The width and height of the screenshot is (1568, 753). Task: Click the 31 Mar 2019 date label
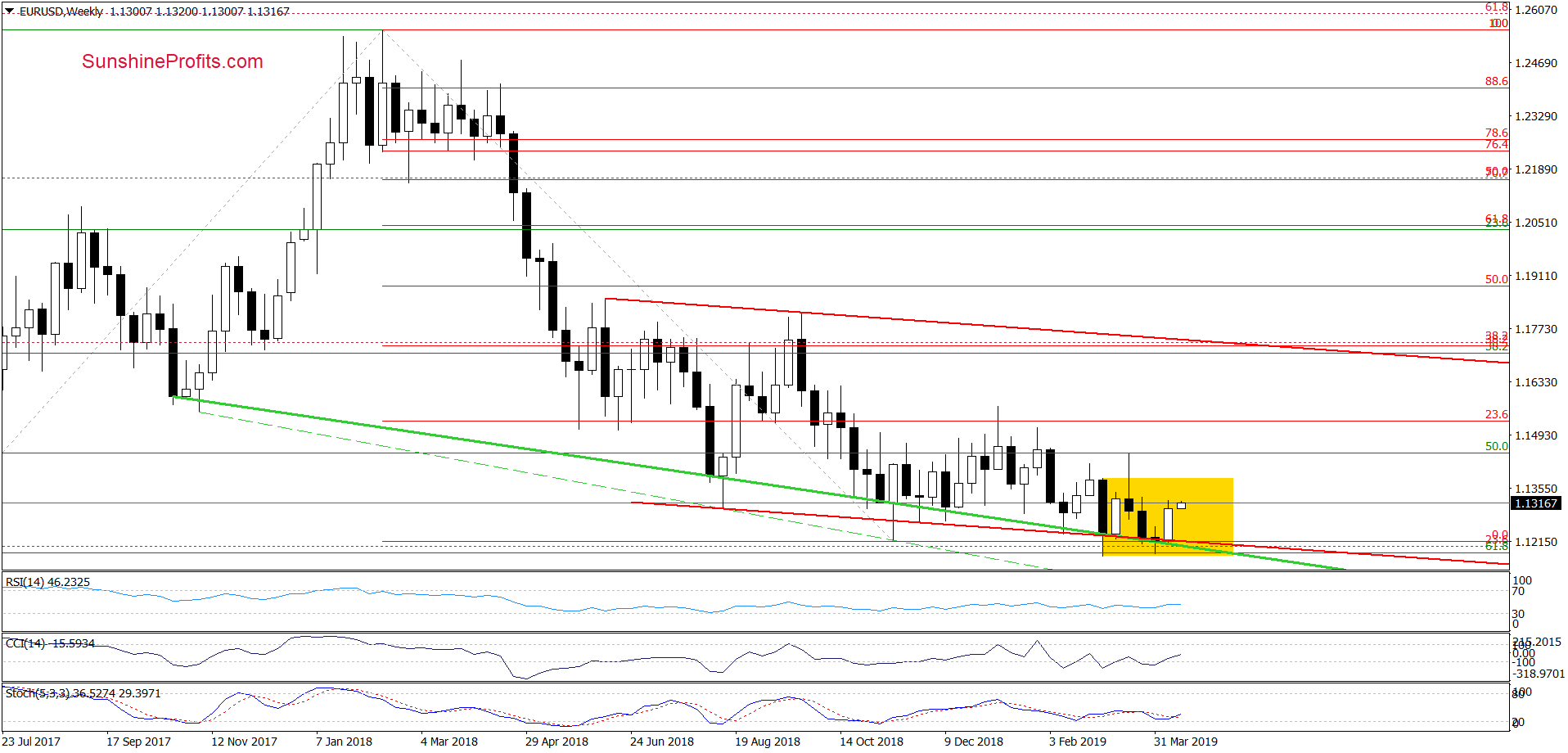click(1185, 742)
